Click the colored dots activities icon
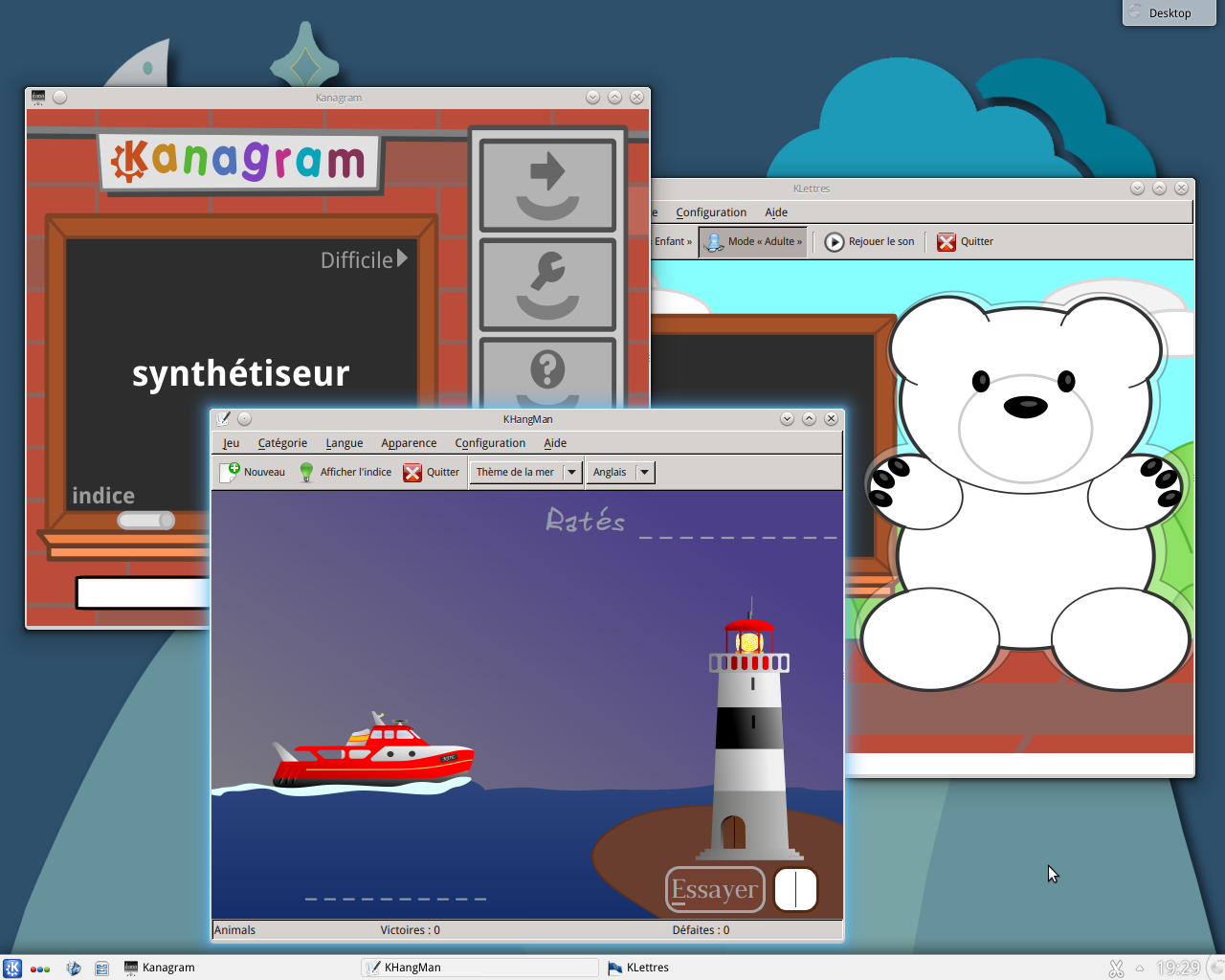 [x=40, y=969]
